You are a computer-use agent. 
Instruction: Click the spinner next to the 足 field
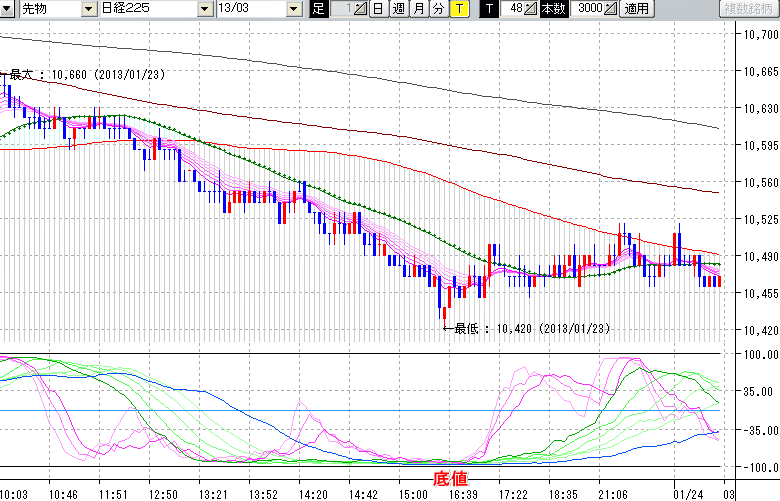coord(361,9)
